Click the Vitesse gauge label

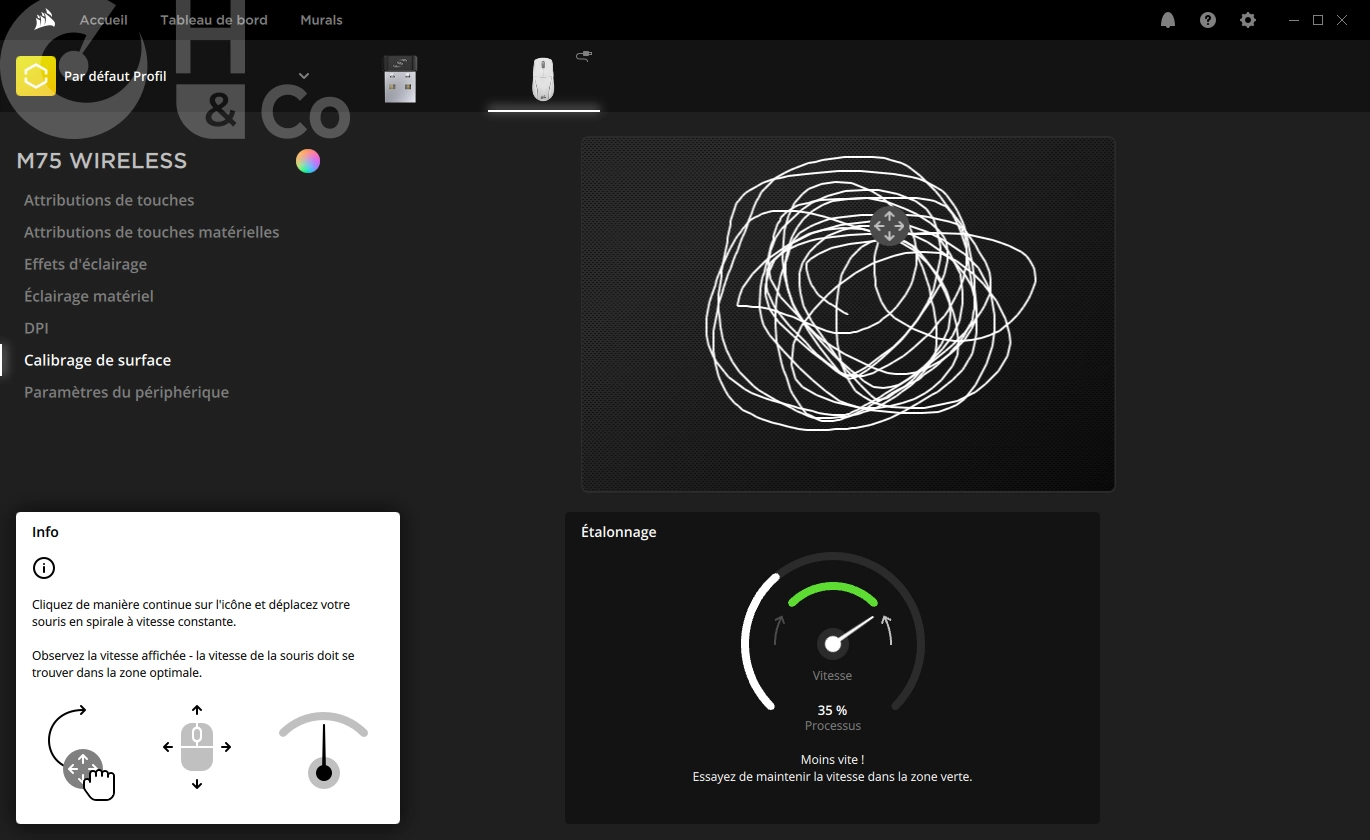pos(832,676)
